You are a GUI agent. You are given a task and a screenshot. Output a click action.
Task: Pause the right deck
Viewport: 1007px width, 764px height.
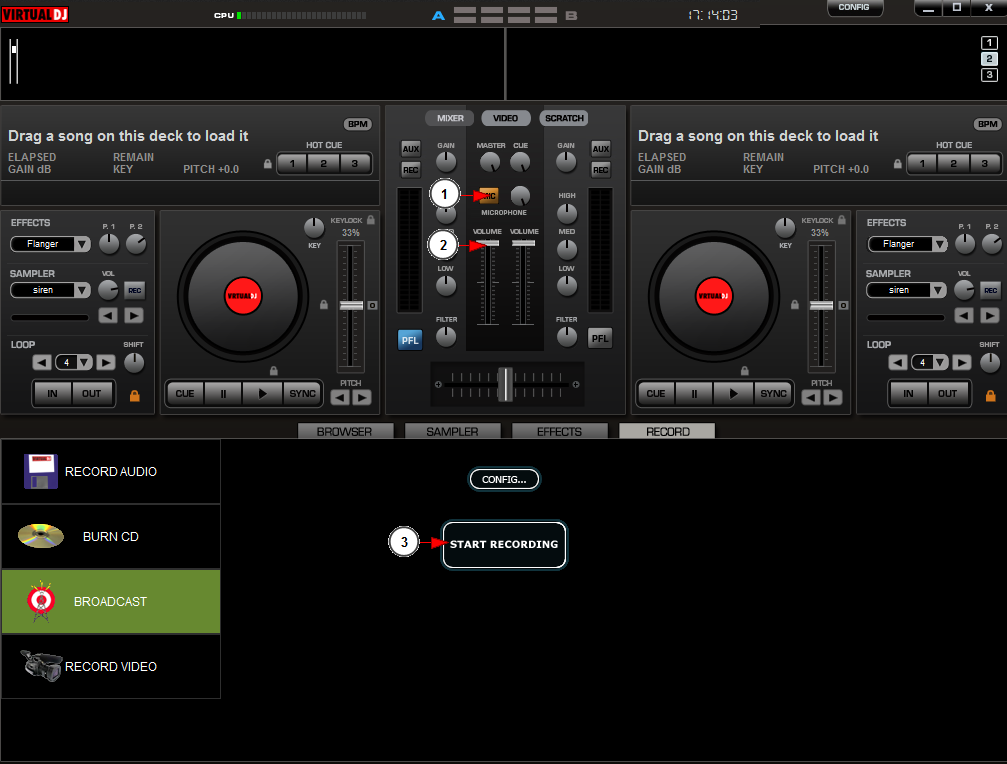click(x=694, y=394)
